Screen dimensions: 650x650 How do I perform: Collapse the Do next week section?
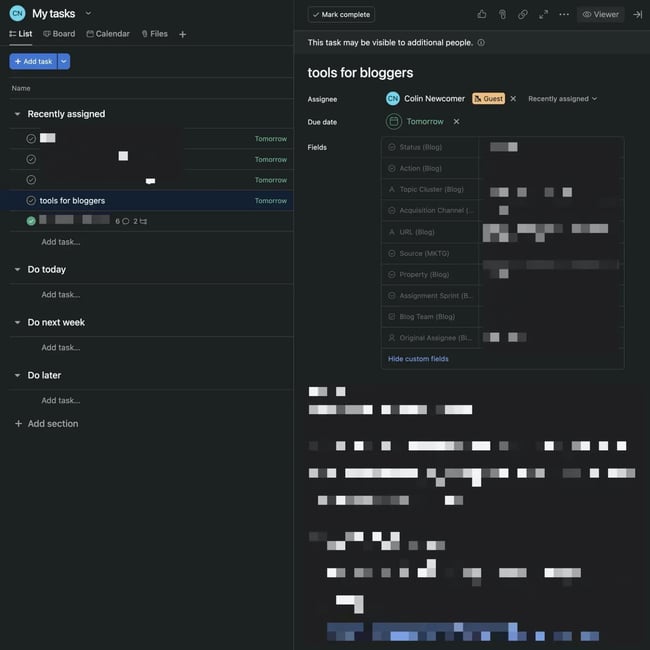pos(17,323)
